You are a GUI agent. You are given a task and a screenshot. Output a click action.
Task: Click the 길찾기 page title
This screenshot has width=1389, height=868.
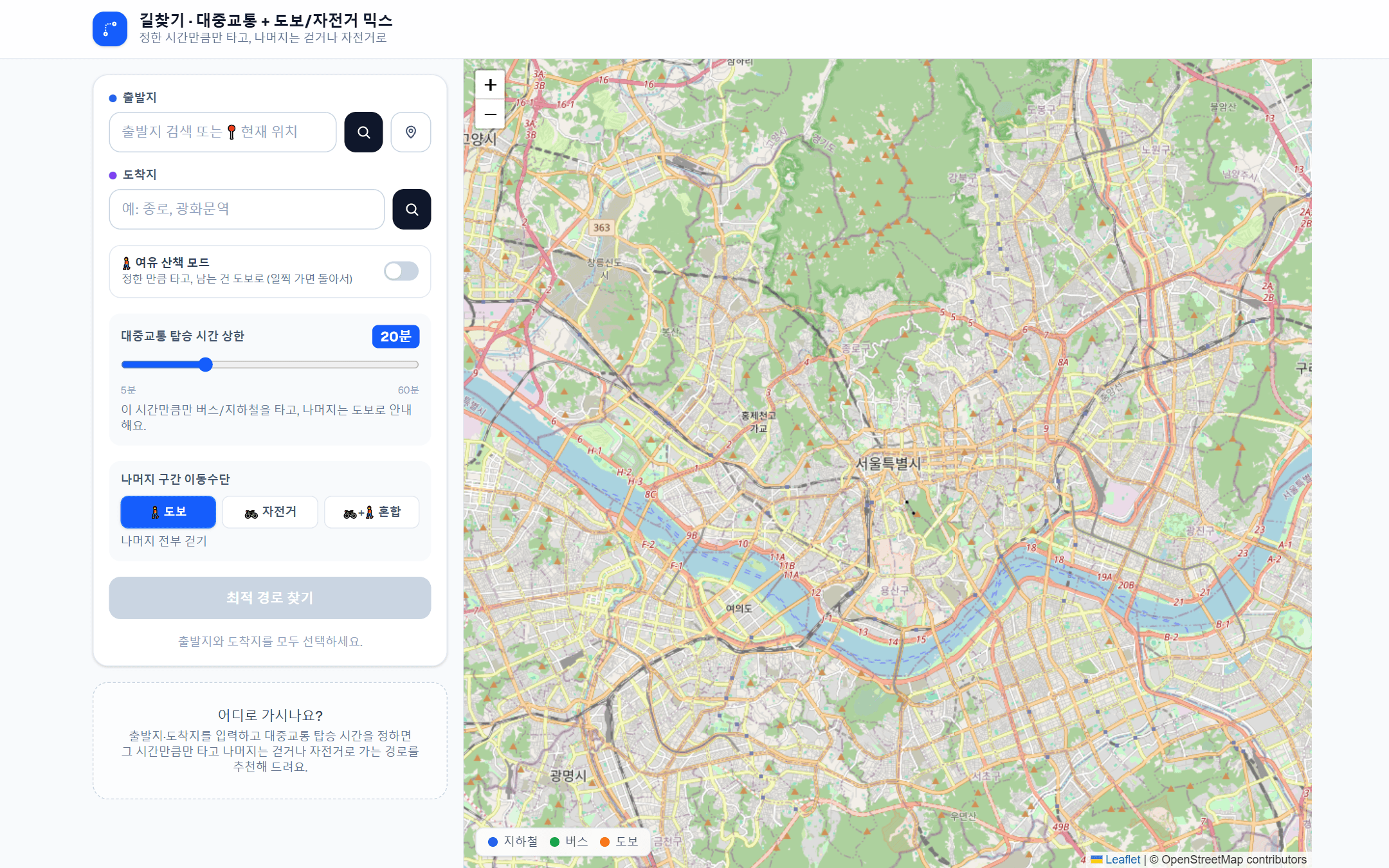click(x=266, y=20)
